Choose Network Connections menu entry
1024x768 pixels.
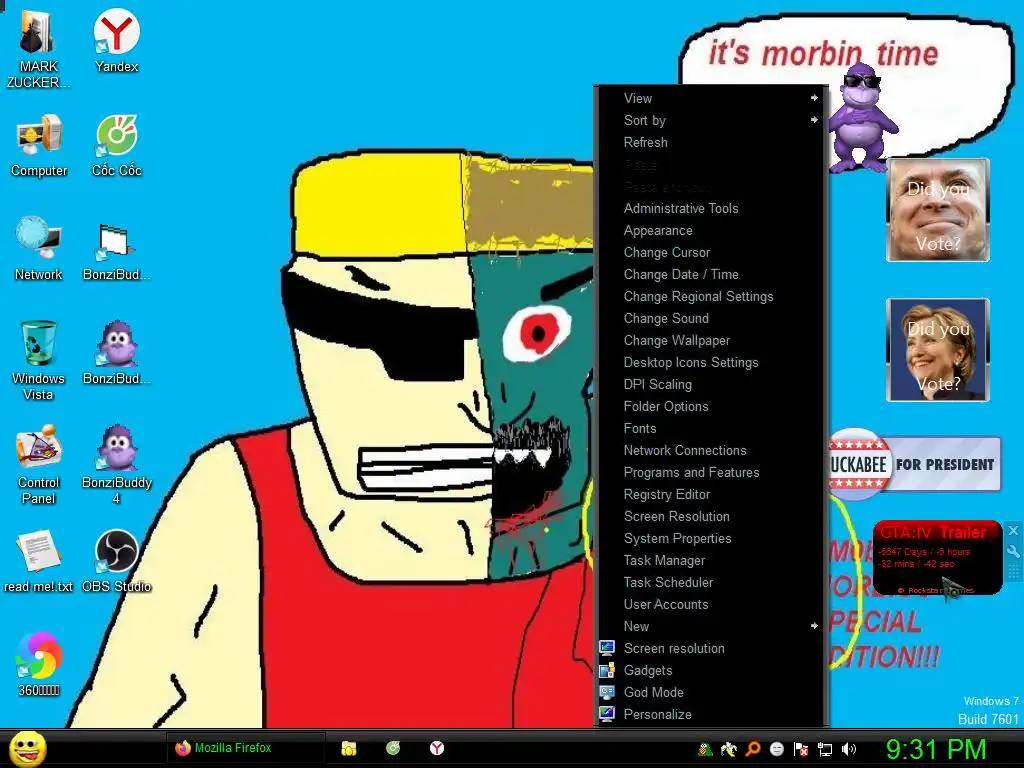click(712, 451)
